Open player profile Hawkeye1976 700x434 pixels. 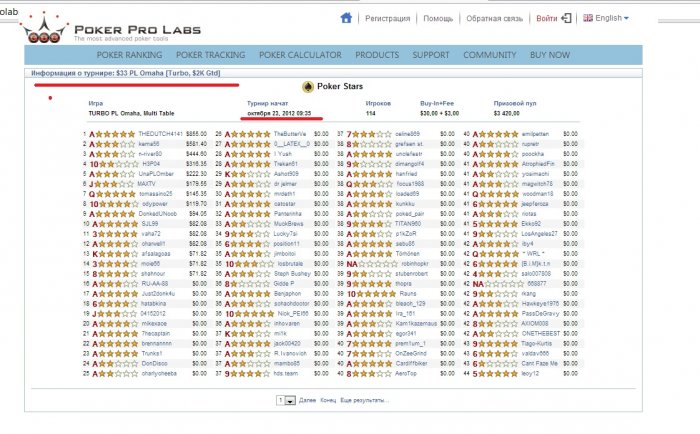(x=540, y=304)
